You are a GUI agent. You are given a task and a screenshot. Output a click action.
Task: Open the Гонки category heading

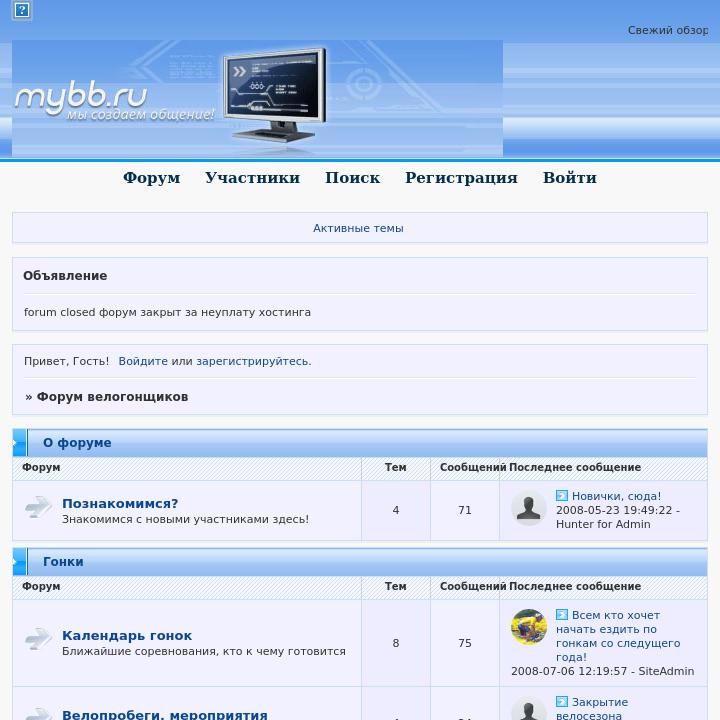(x=63, y=562)
